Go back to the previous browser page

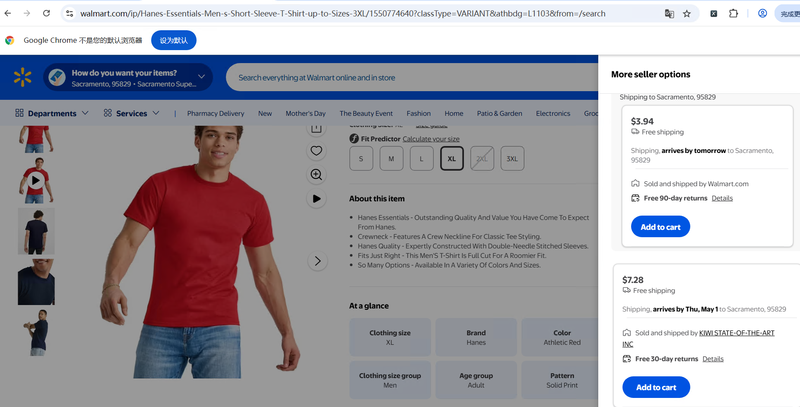click(8, 14)
